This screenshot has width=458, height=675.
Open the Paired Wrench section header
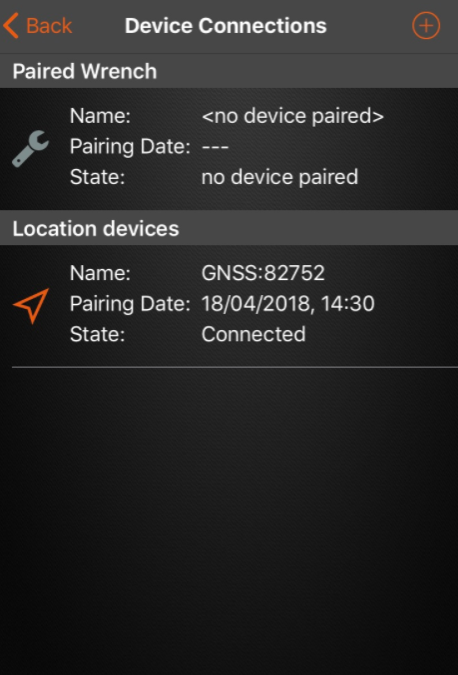[229, 71]
